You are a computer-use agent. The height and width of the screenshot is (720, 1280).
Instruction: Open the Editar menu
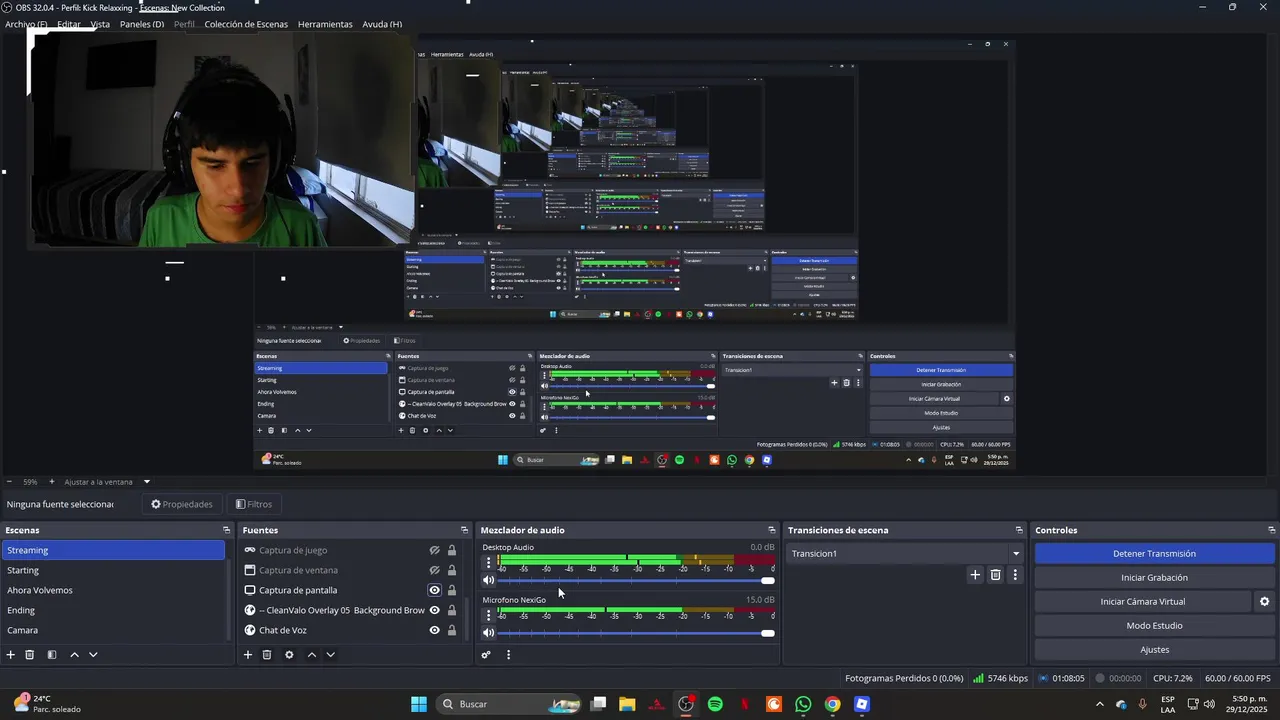pyautogui.click(x=69, y=24)
